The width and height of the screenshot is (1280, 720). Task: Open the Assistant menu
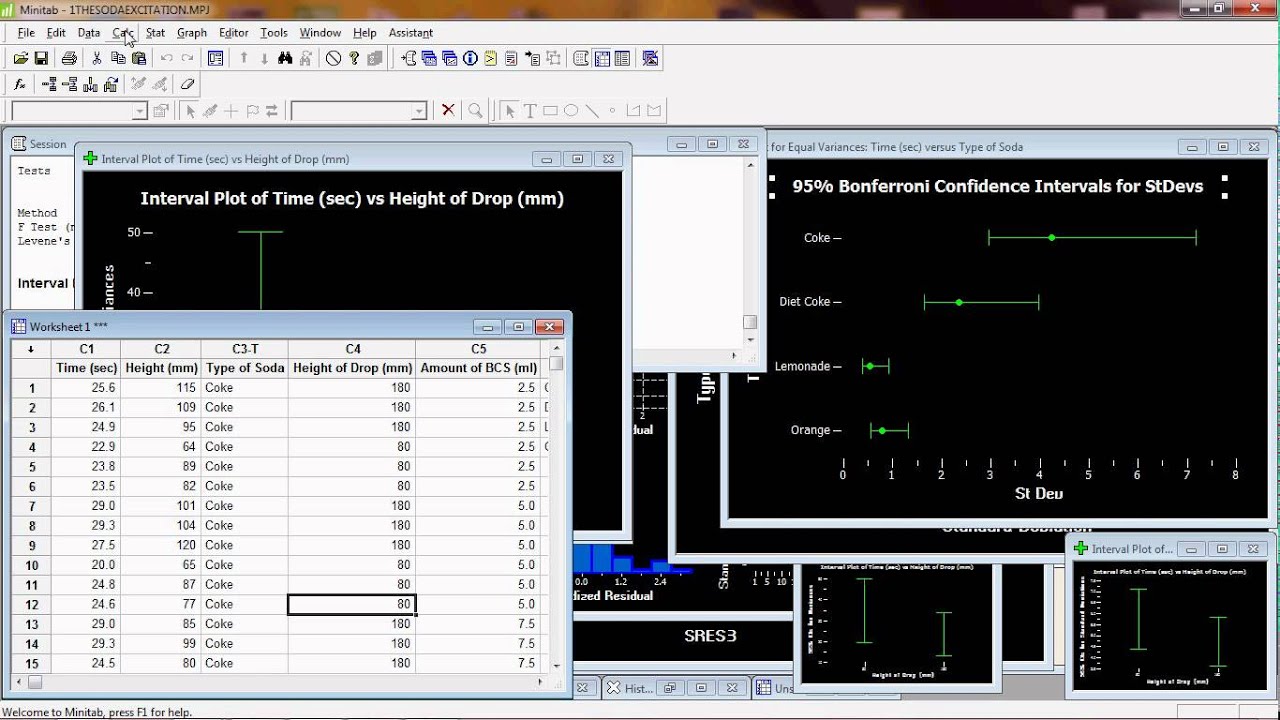411,33
